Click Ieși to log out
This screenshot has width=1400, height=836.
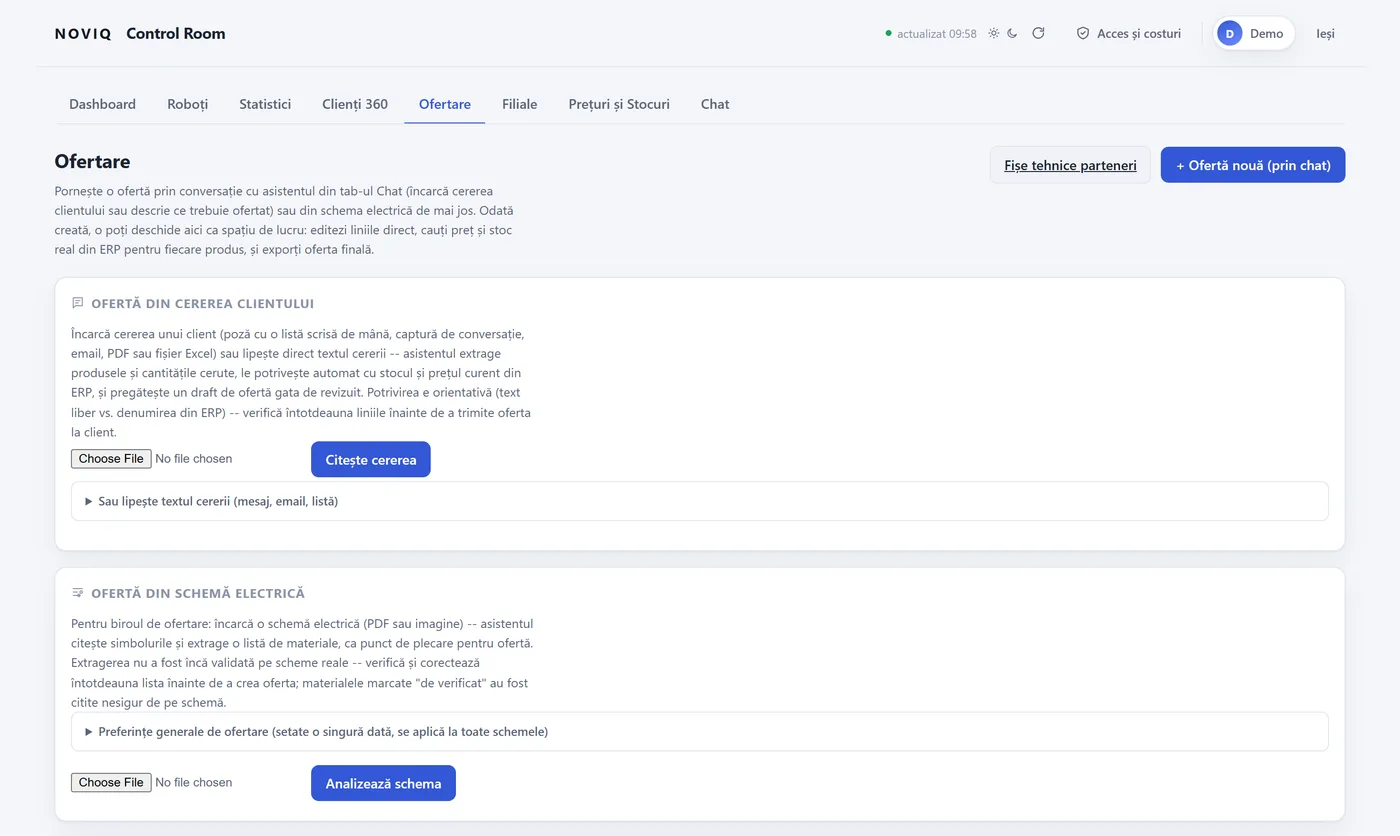[x=1325, y=33]
